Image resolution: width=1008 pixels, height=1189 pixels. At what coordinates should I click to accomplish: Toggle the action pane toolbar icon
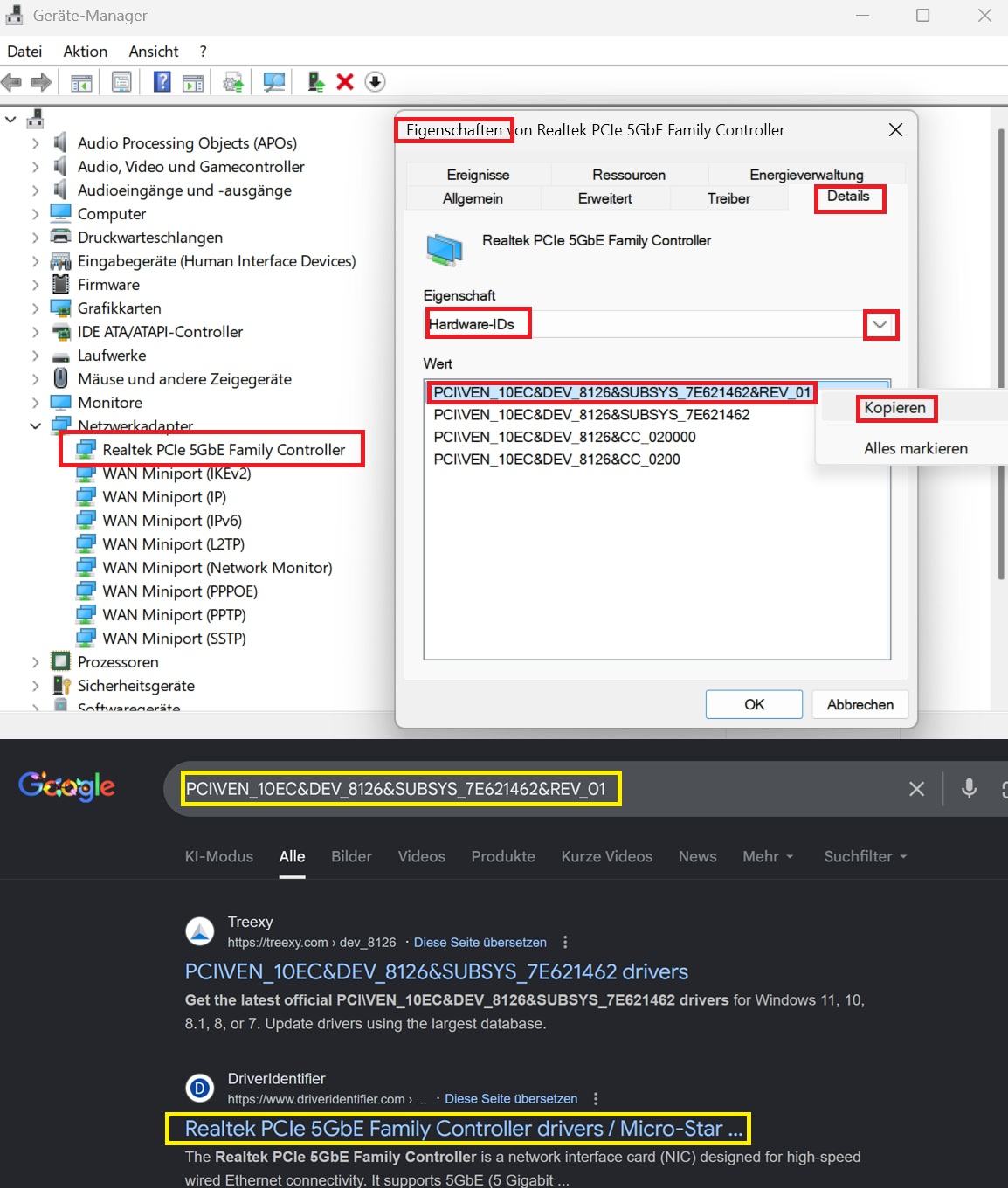pos(193,82)
